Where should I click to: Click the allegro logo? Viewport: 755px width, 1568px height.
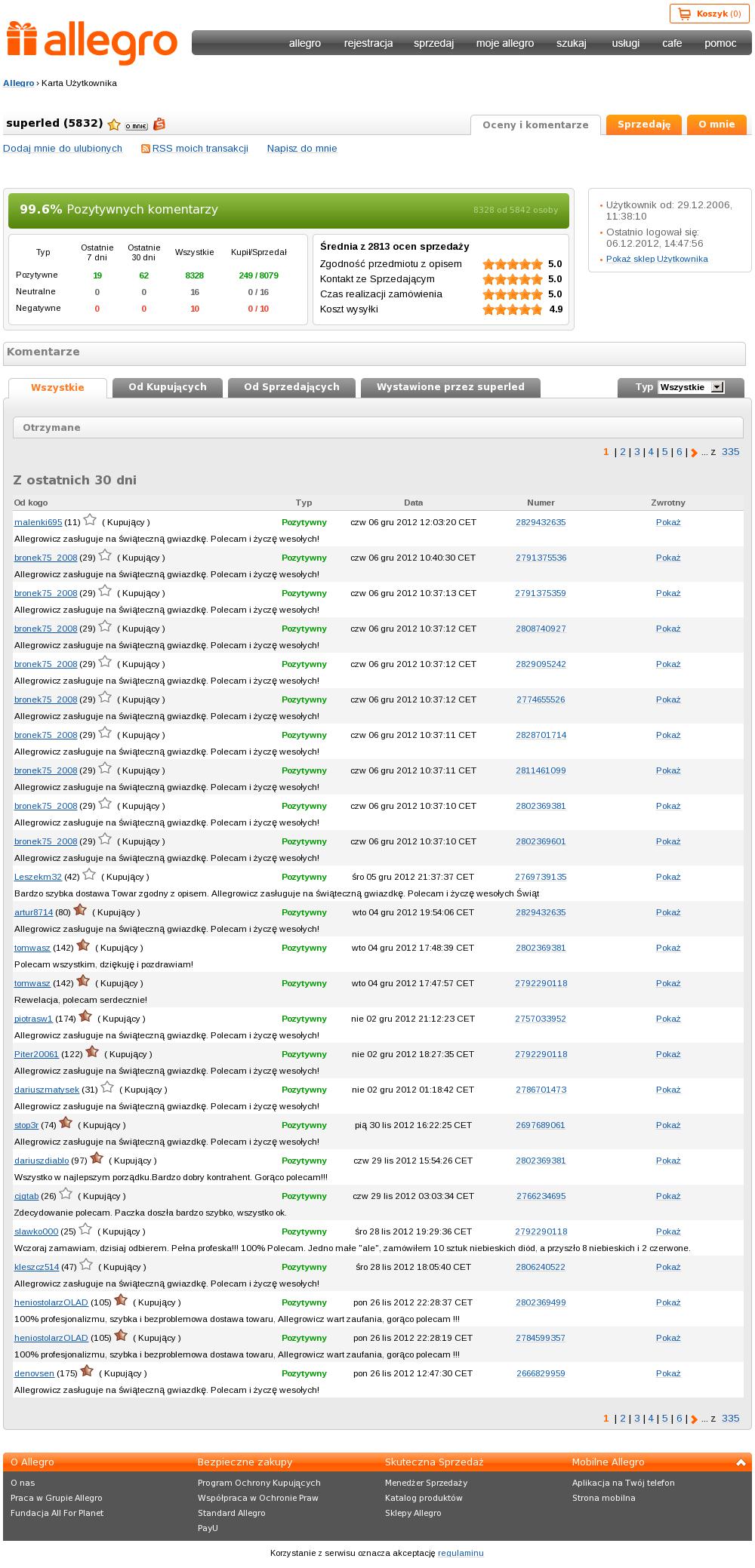point(92,43)
